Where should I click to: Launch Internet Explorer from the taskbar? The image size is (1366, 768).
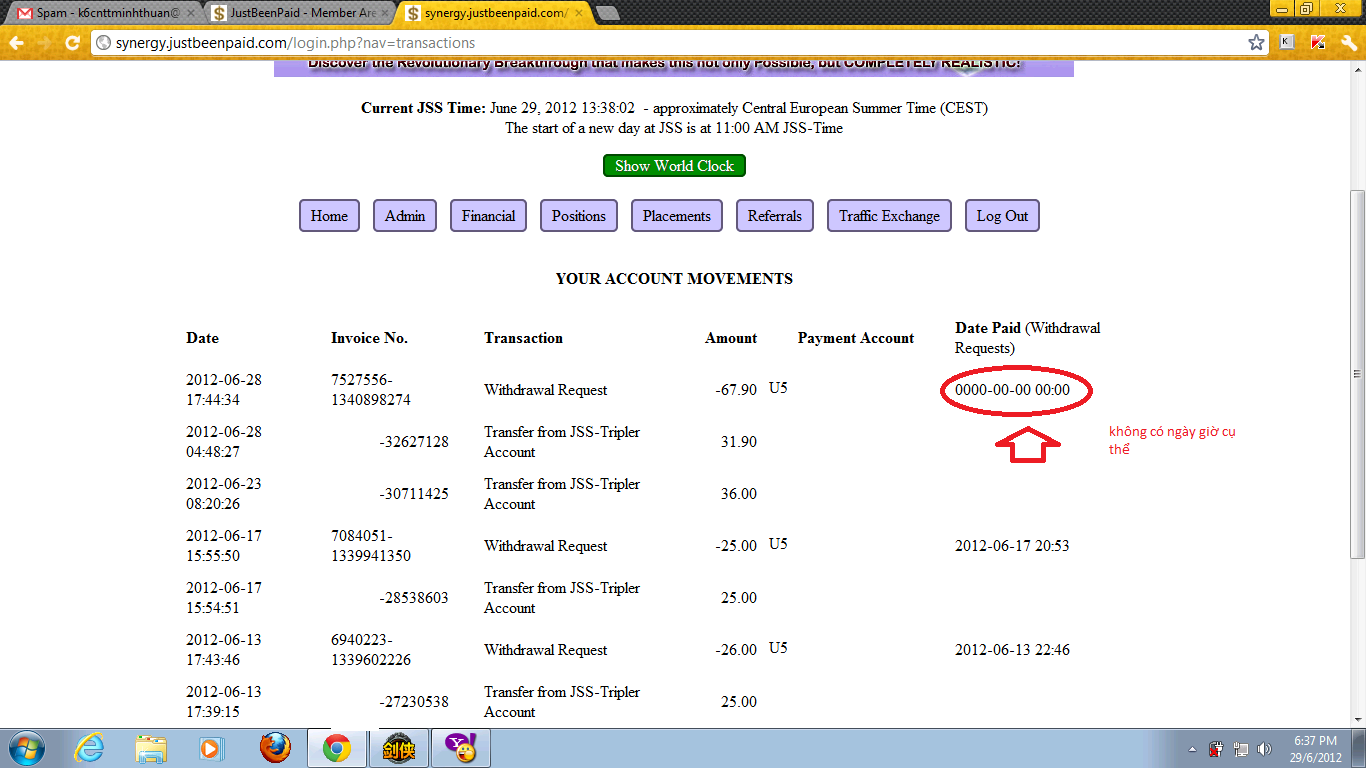coord(89,748)
